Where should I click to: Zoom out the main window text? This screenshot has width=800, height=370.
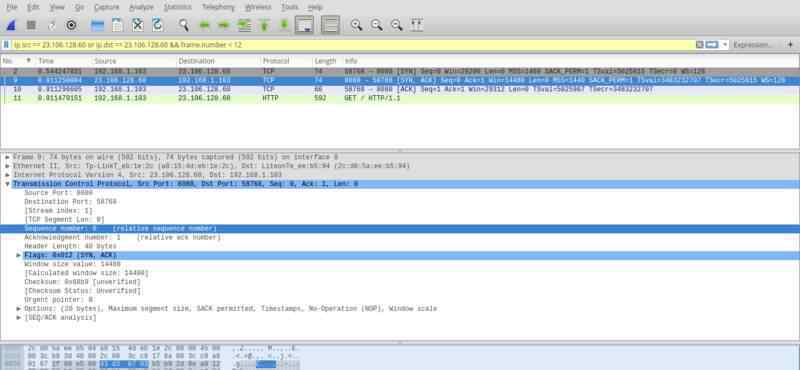[x=377, y=25]
